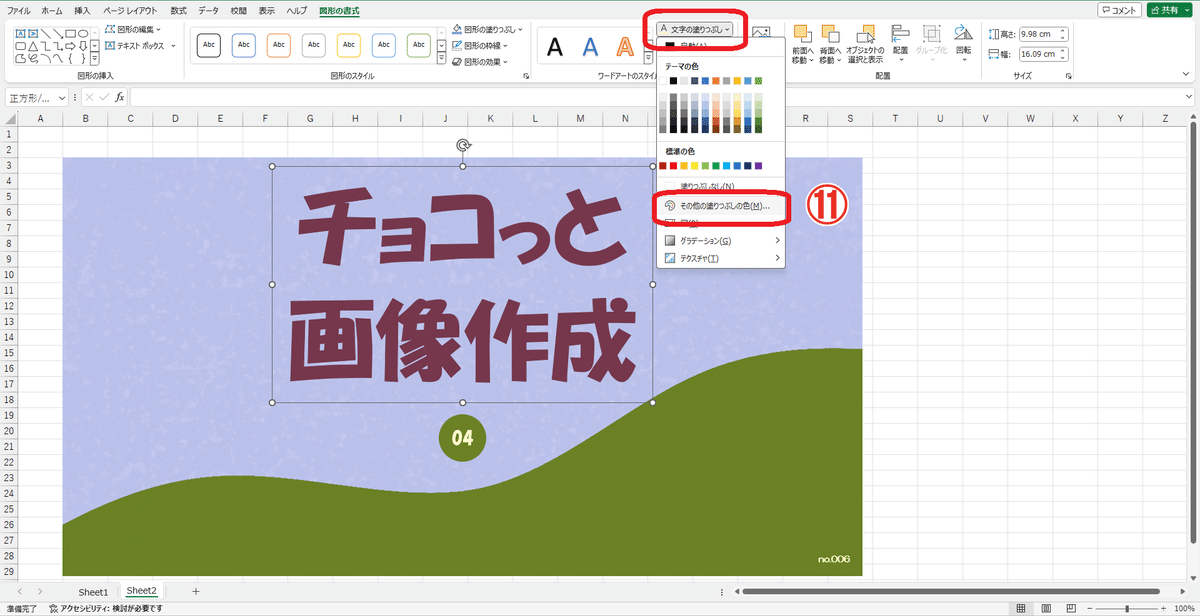The image size is (1200, 616).
Task: Switch to the 挿入 tab
Action: click(x=82, y=10)
